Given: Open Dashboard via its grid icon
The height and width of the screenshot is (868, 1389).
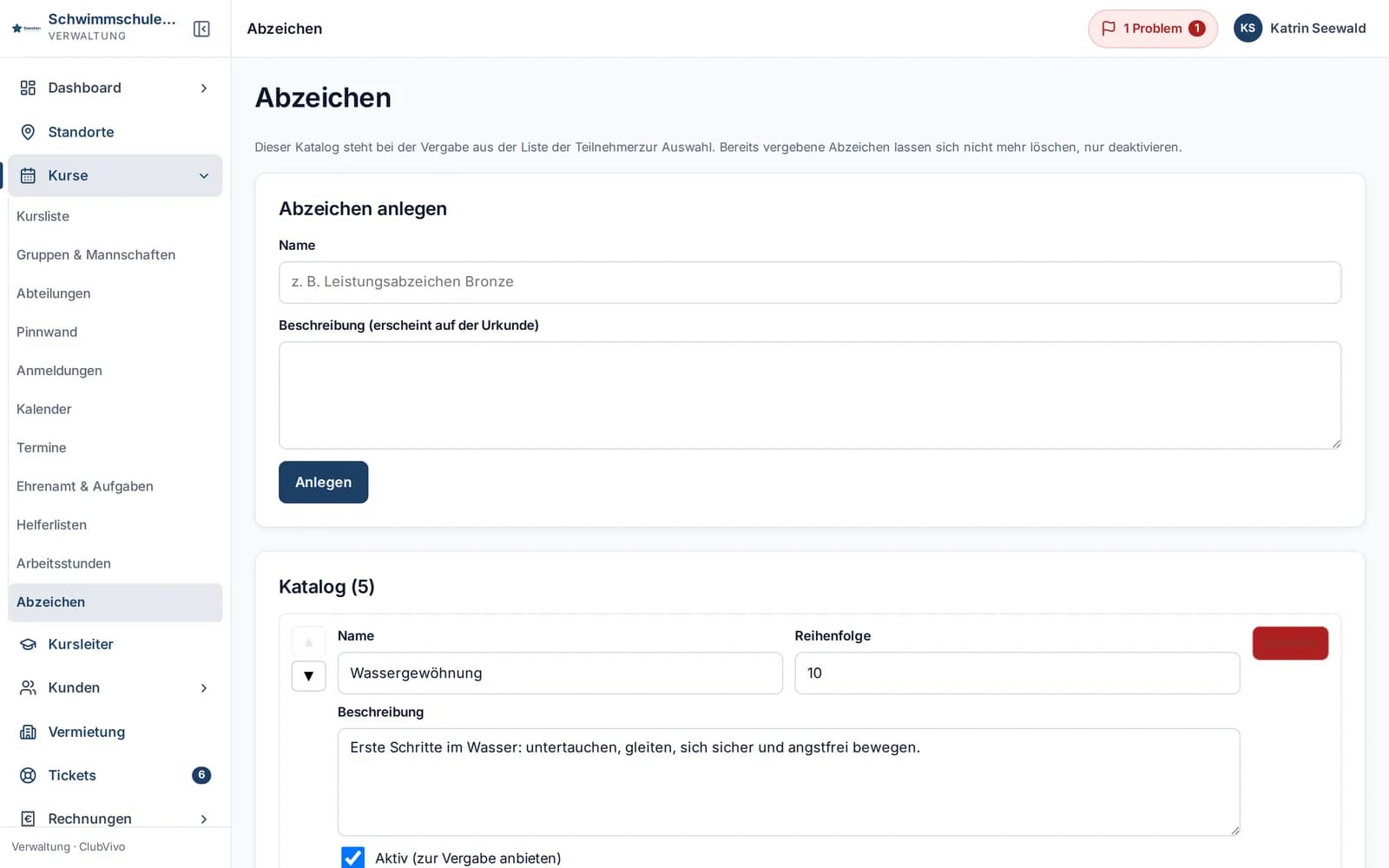Looking at the screenshot, I should pos(28,88).
